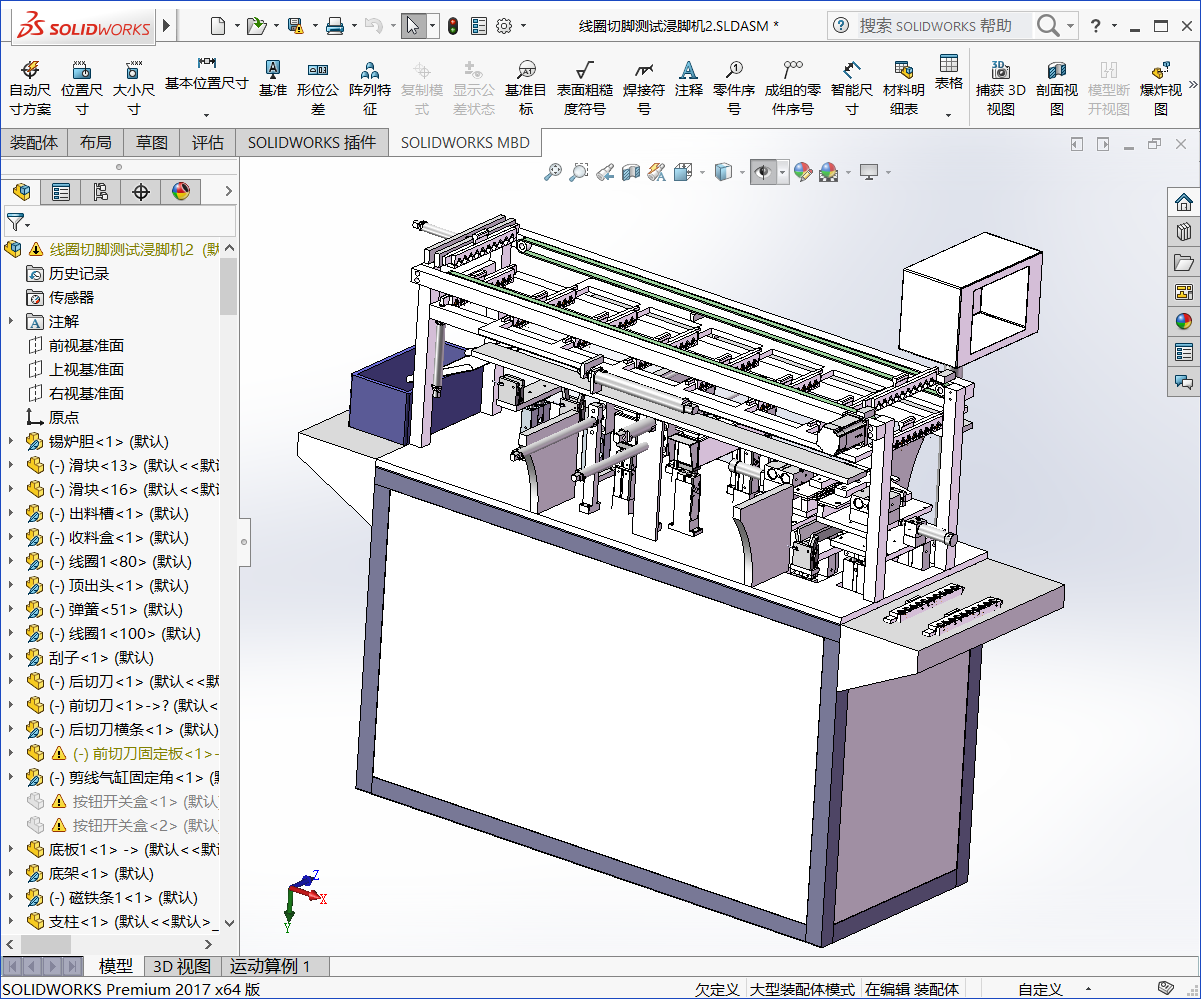
Task: Click the New document button
Action: coord(218,26)
